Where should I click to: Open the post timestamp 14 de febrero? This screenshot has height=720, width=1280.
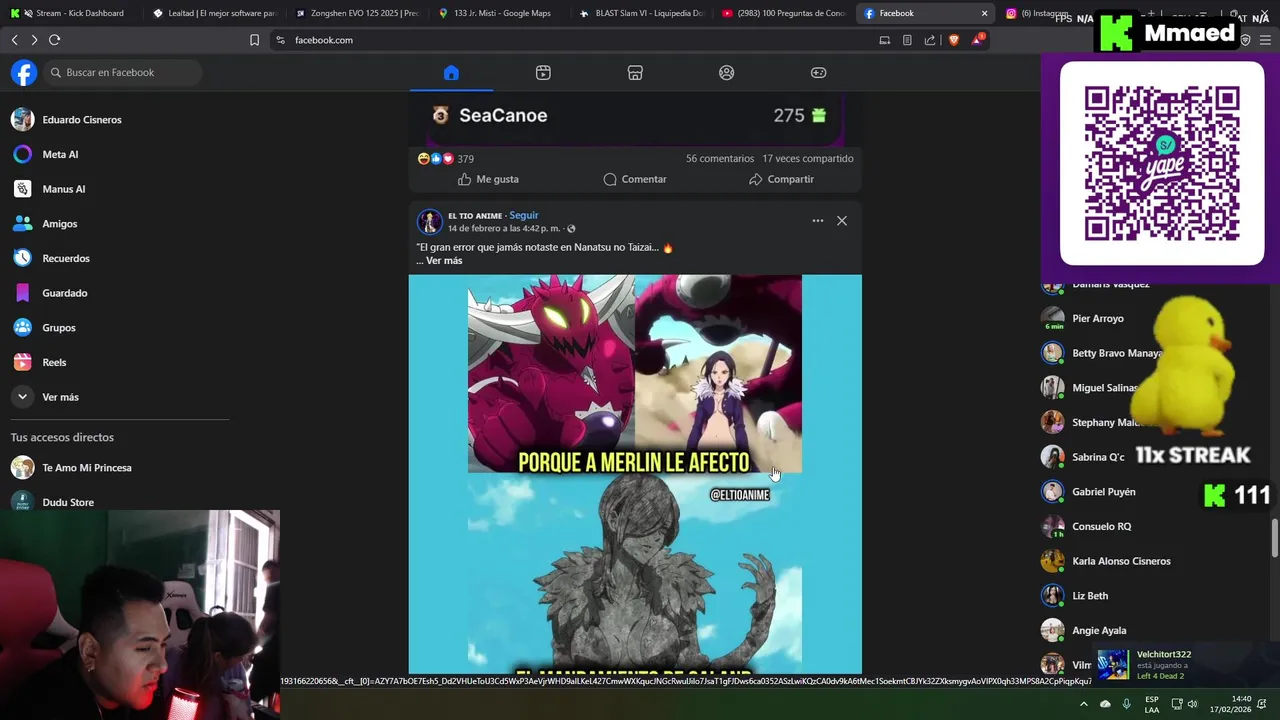click(504, 229)
